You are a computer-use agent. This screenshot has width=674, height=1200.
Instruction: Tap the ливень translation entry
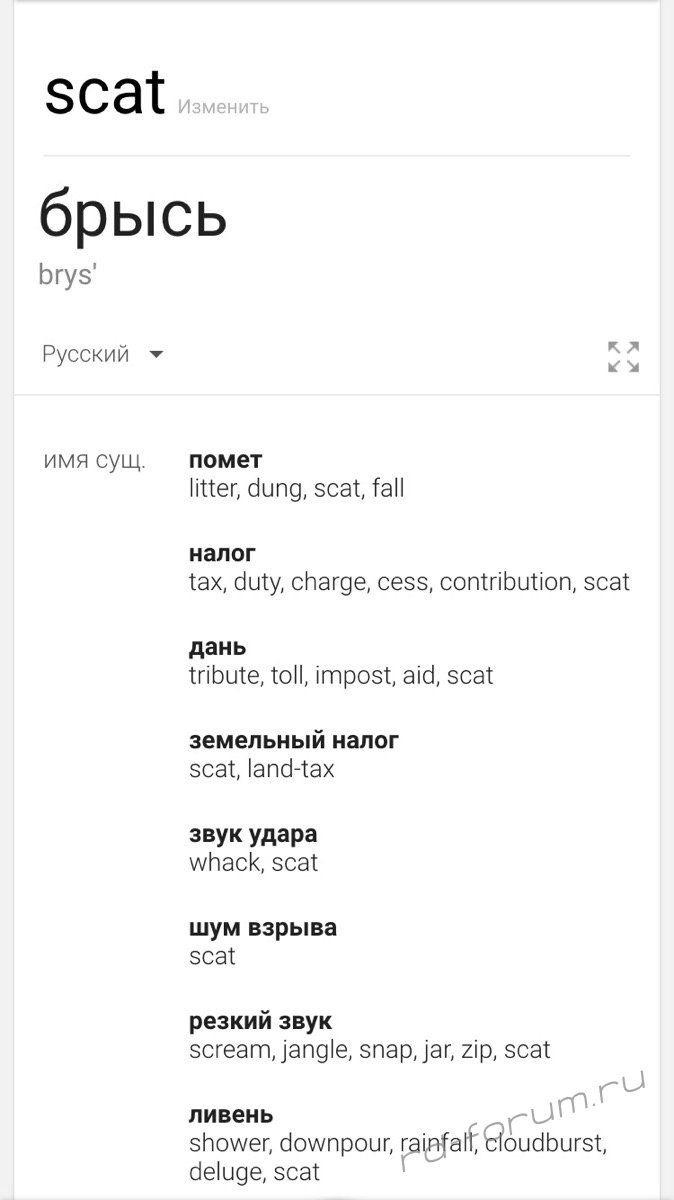tap(231, 1115)
